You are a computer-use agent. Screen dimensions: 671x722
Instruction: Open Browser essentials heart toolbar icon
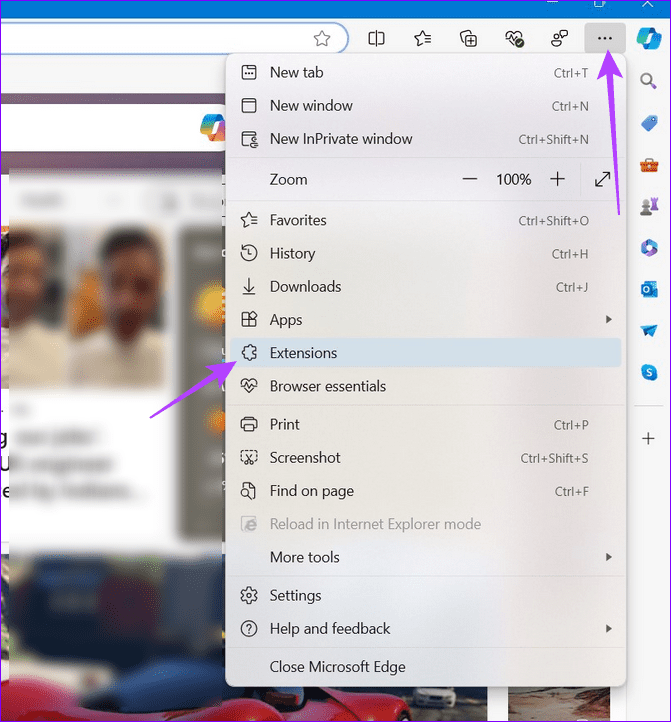pyautogui.click(x=514, y=38)
